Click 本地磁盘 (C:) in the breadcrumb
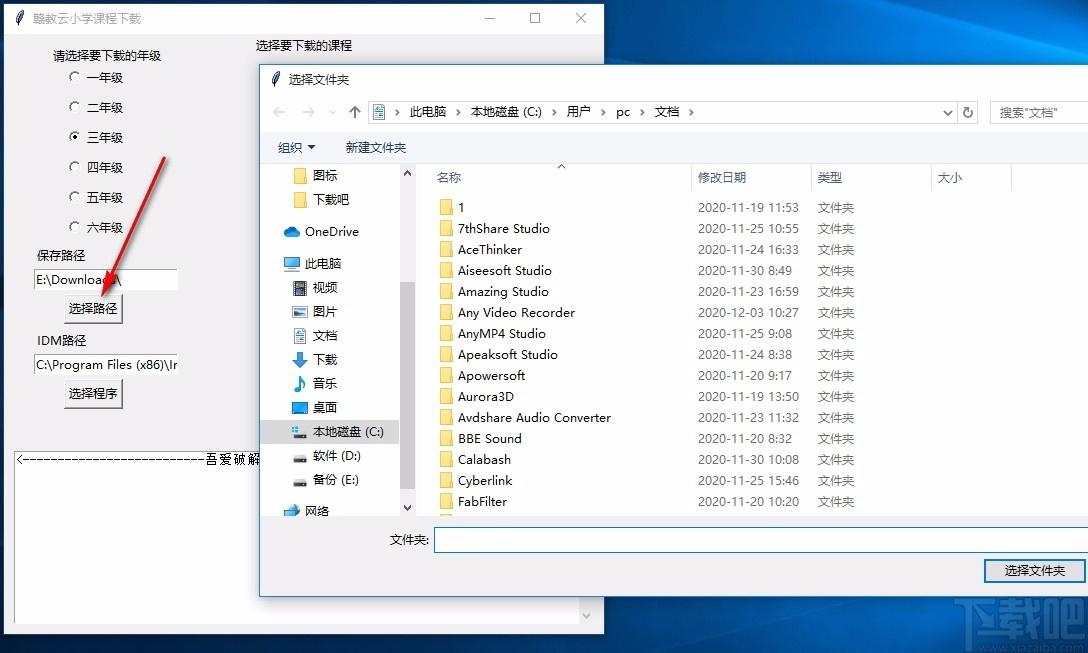The height and width of the screenshot is (653, 1088). [506, 112]
